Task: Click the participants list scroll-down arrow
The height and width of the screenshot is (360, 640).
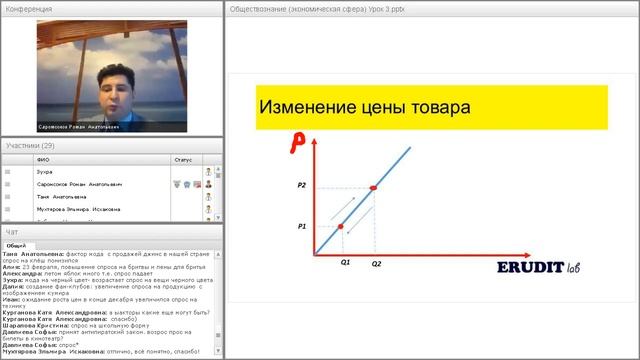Action: coord(218,218)
